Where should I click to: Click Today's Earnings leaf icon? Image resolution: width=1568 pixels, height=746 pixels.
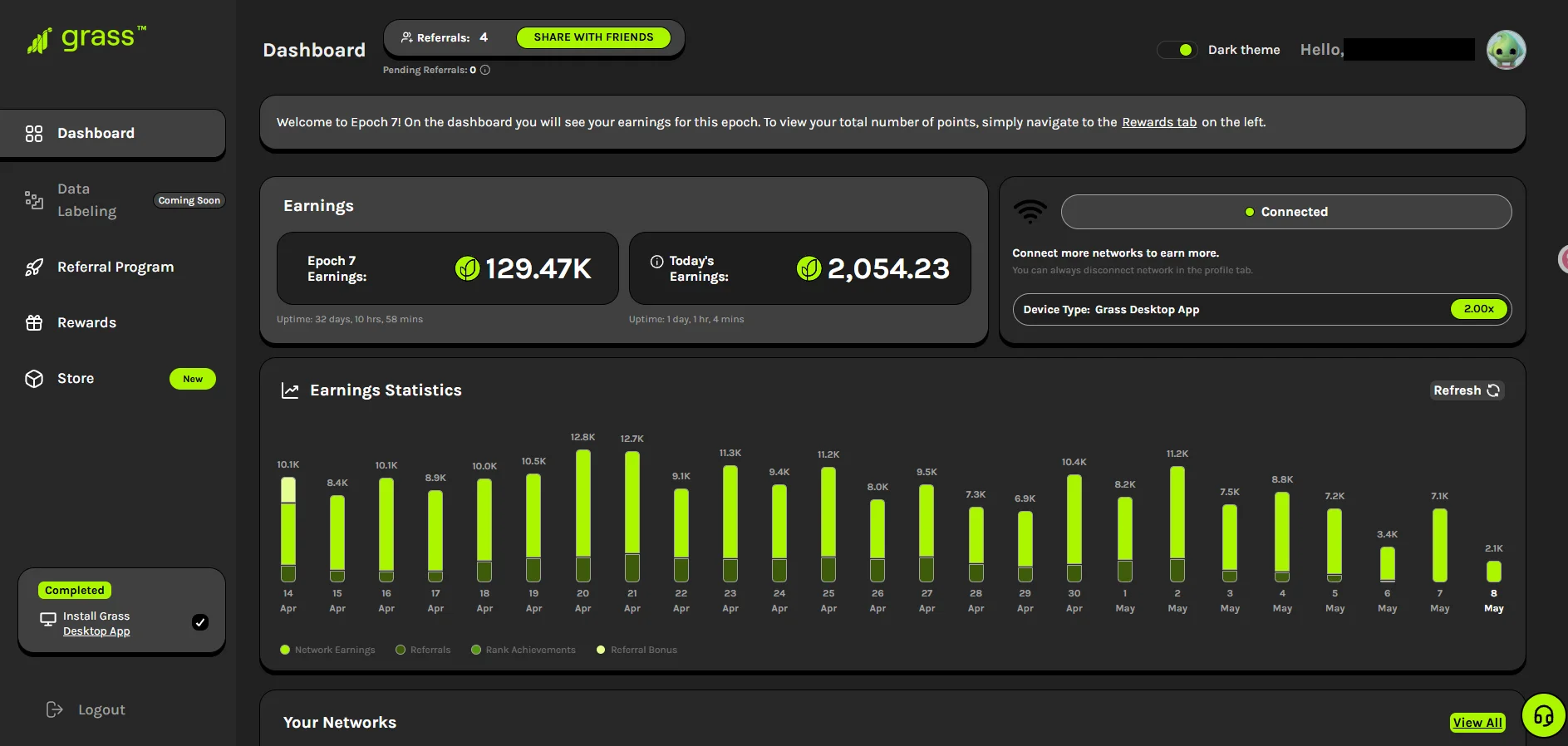point(809,268)
